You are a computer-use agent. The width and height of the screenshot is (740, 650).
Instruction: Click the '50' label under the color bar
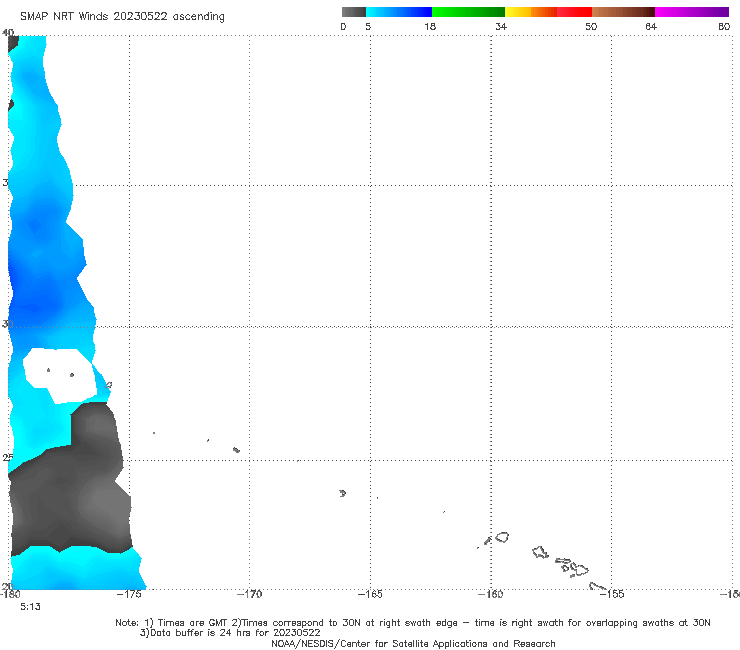click(x=591, y=26)
